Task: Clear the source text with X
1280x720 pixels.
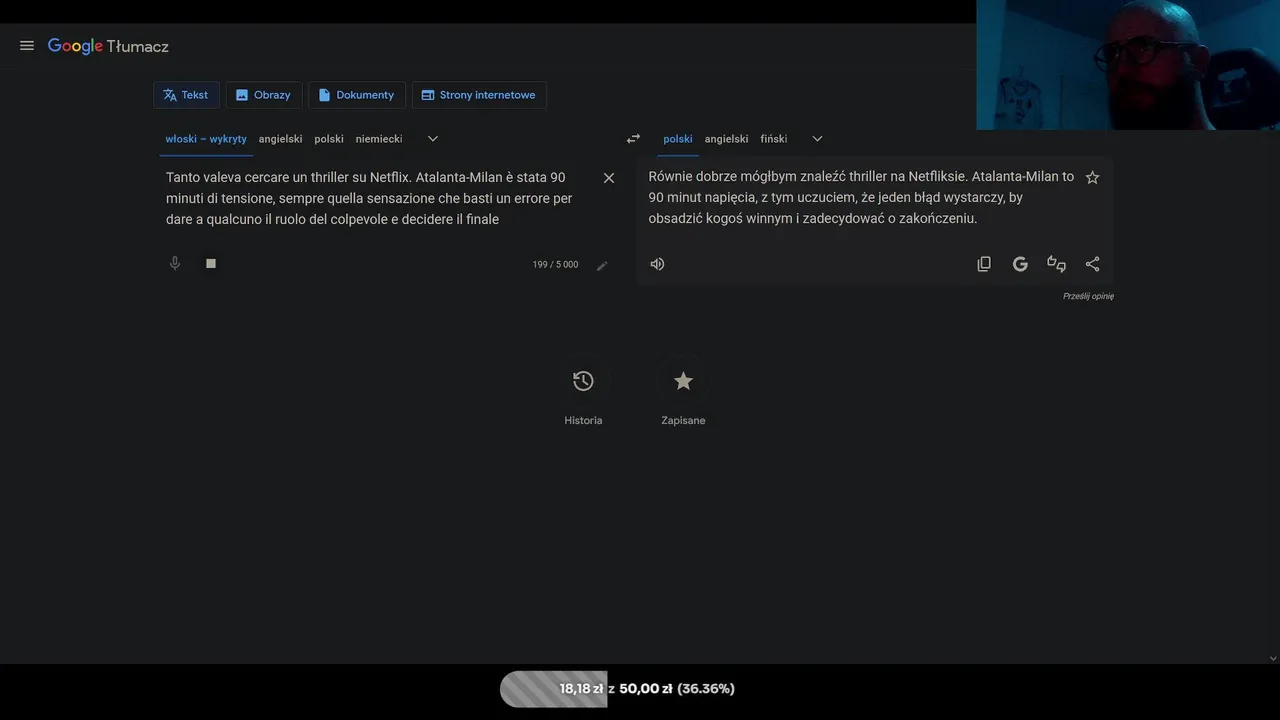Action: pos(609,178)
